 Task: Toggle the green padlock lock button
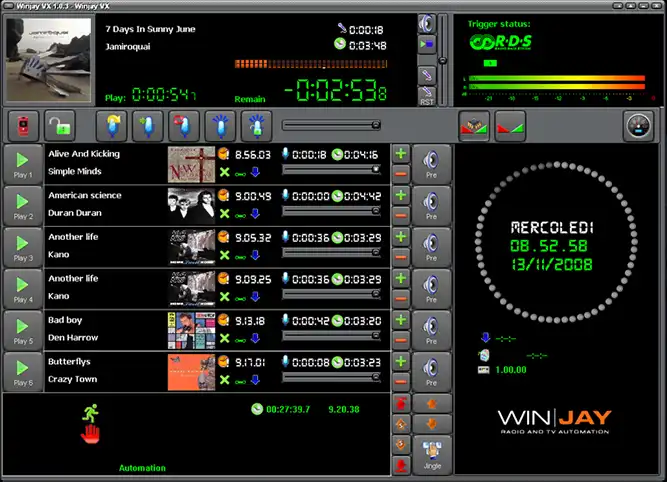[60, 125]
